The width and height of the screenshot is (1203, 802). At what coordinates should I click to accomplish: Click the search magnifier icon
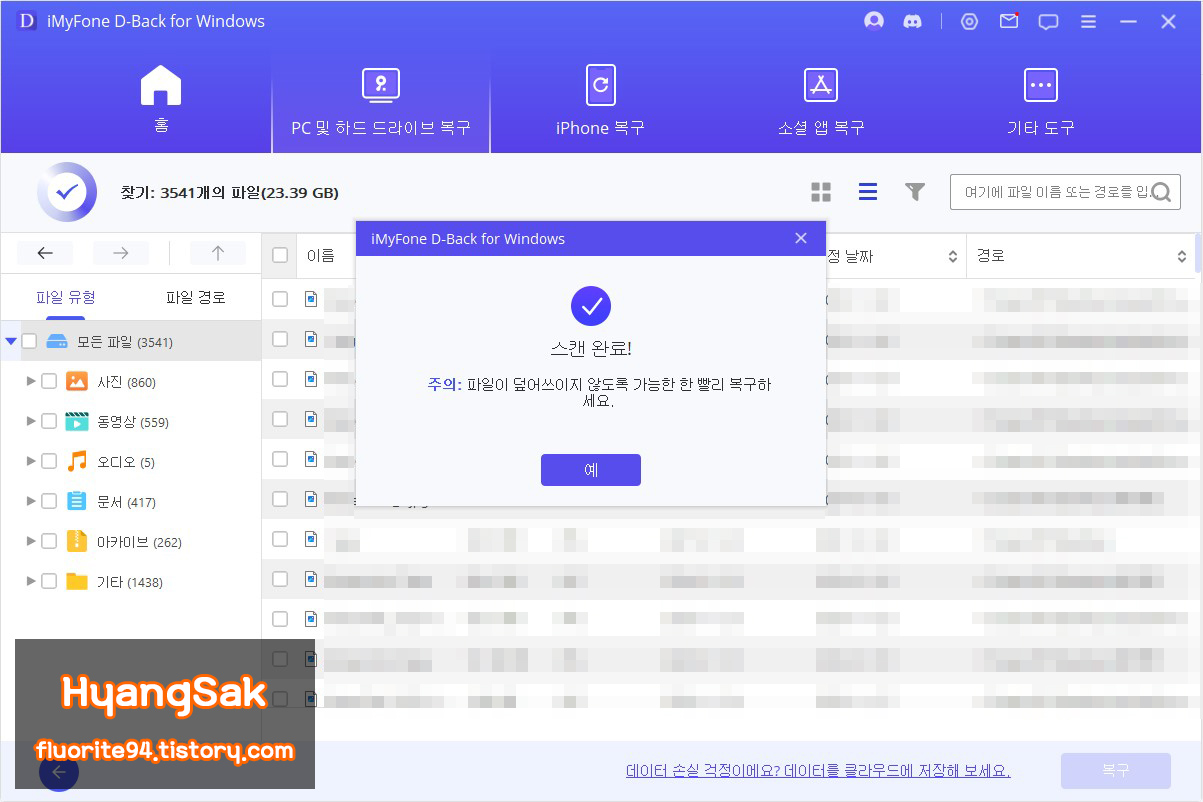(1162, 192)
